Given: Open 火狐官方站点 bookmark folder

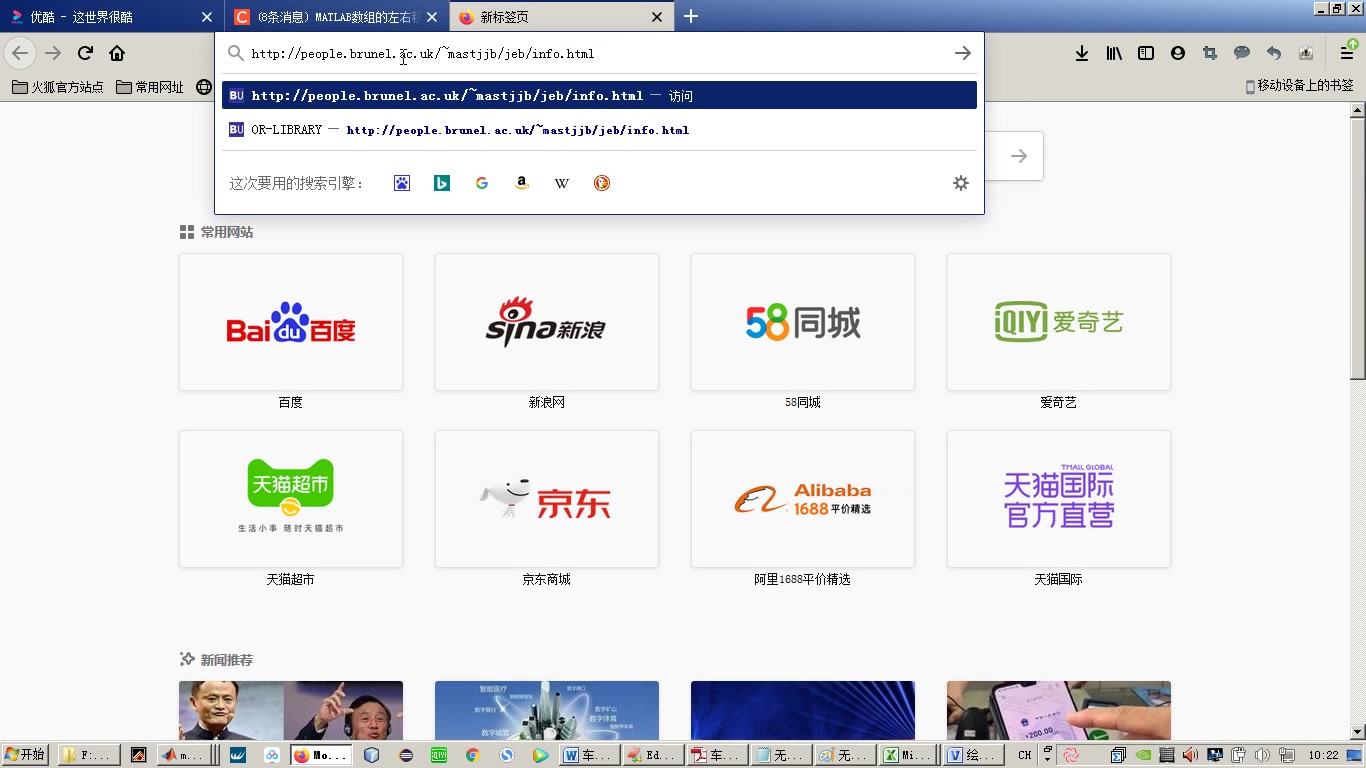Looking at the screenshot, I should tap(58, 87).
